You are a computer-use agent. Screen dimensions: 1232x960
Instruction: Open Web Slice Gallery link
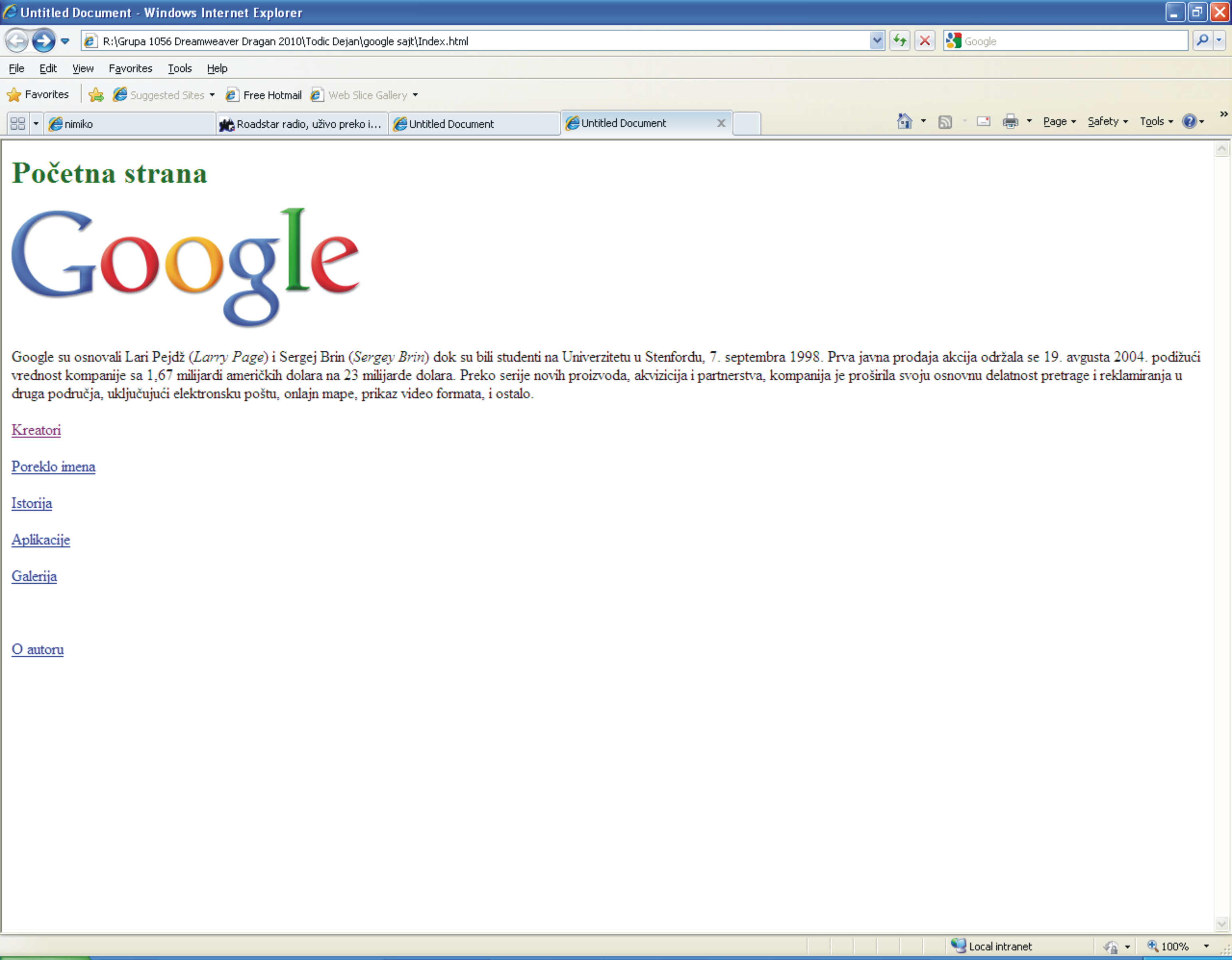(359, 95)
